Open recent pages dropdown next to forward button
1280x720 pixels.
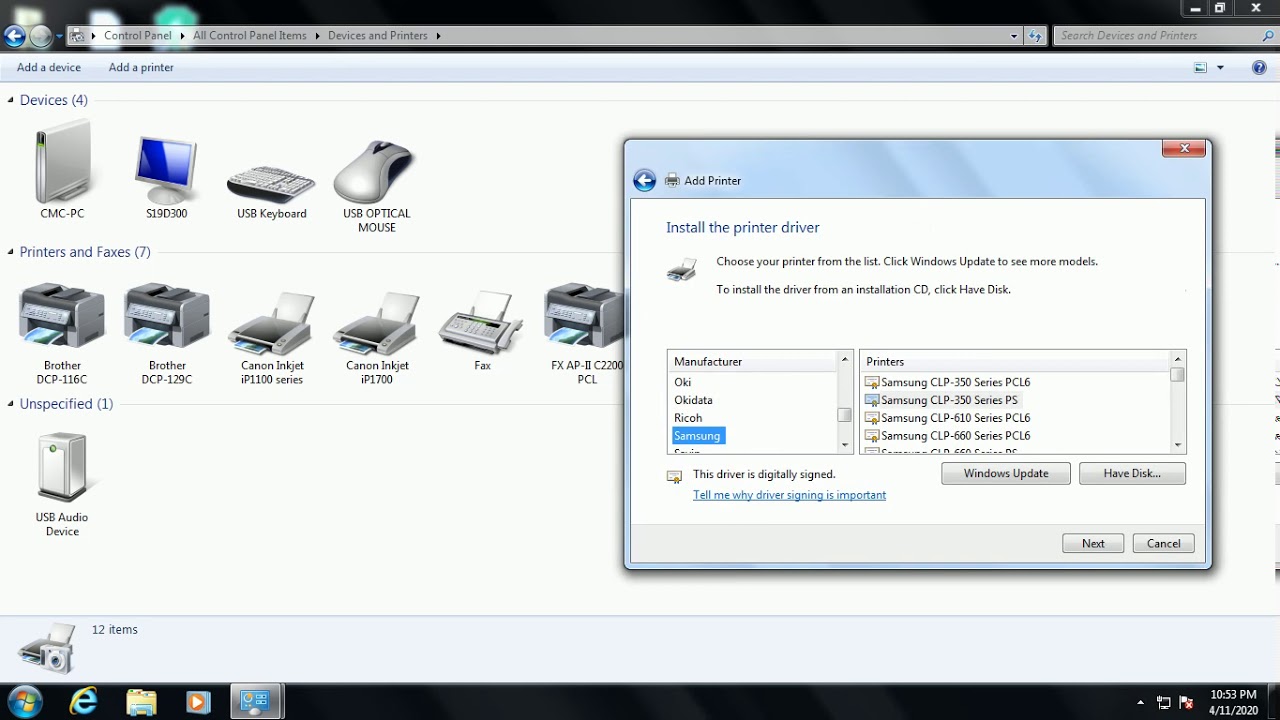(59, 36)
